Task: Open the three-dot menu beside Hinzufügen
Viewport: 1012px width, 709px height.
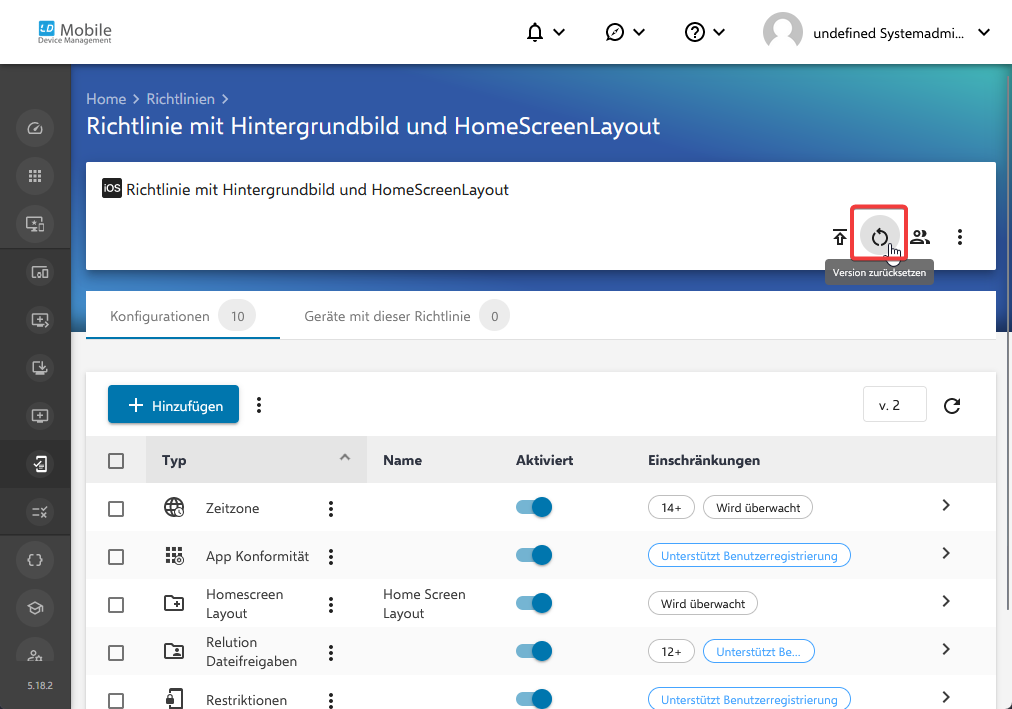Action: click(x=259, y=404)
